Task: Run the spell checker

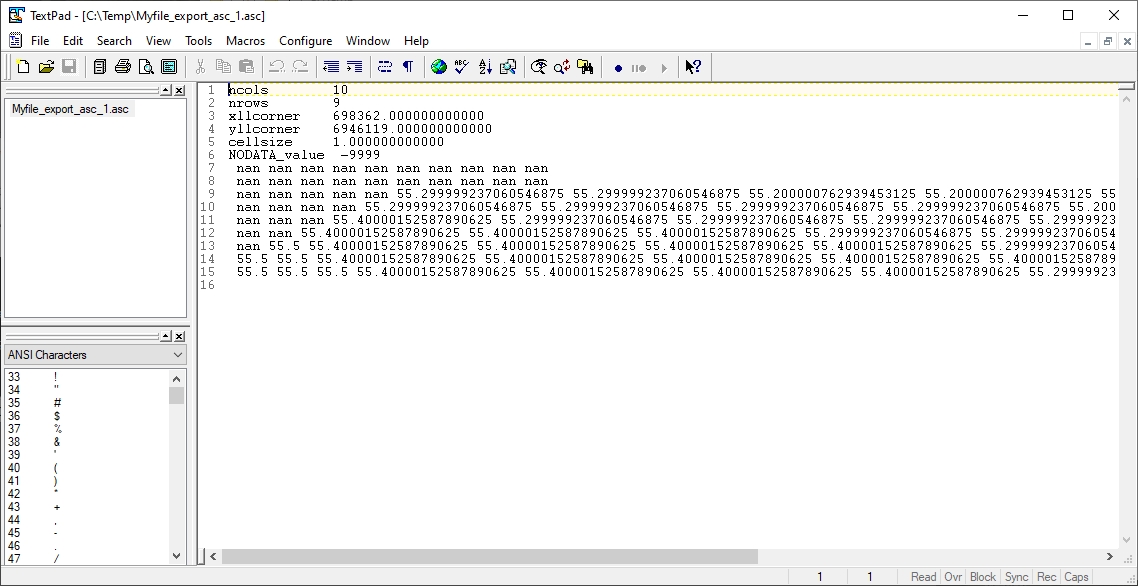Action: pyautogui.click(x=460, y=66)
